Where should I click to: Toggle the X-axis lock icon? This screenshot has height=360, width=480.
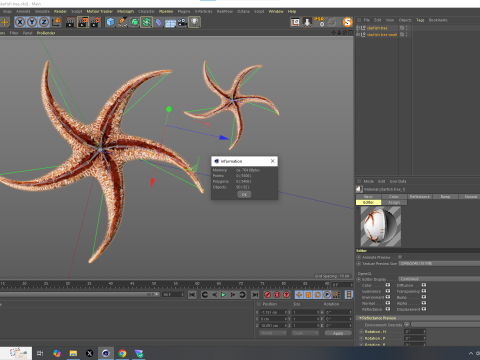[x=20, y=22]
